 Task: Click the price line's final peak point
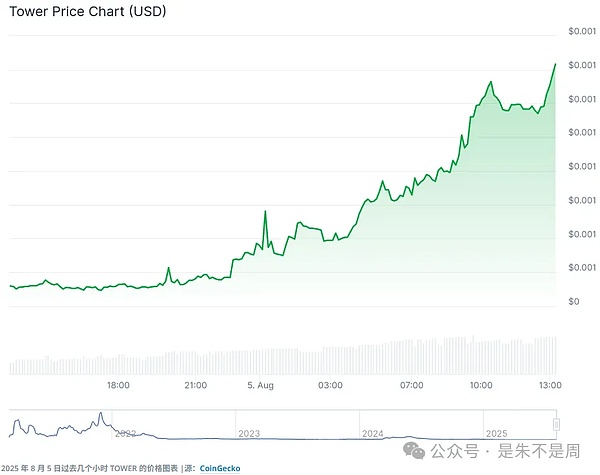click(x=555, y=64)
